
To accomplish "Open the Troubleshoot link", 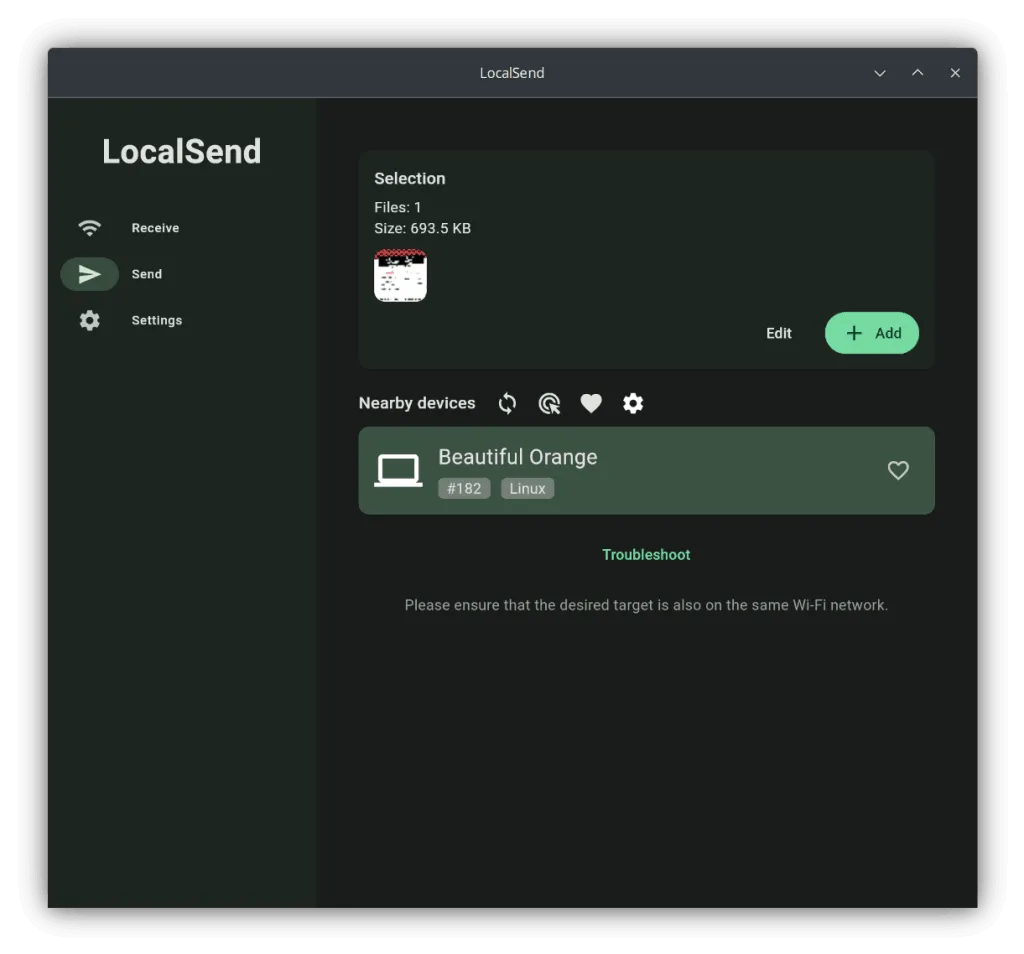I will 646,554.
